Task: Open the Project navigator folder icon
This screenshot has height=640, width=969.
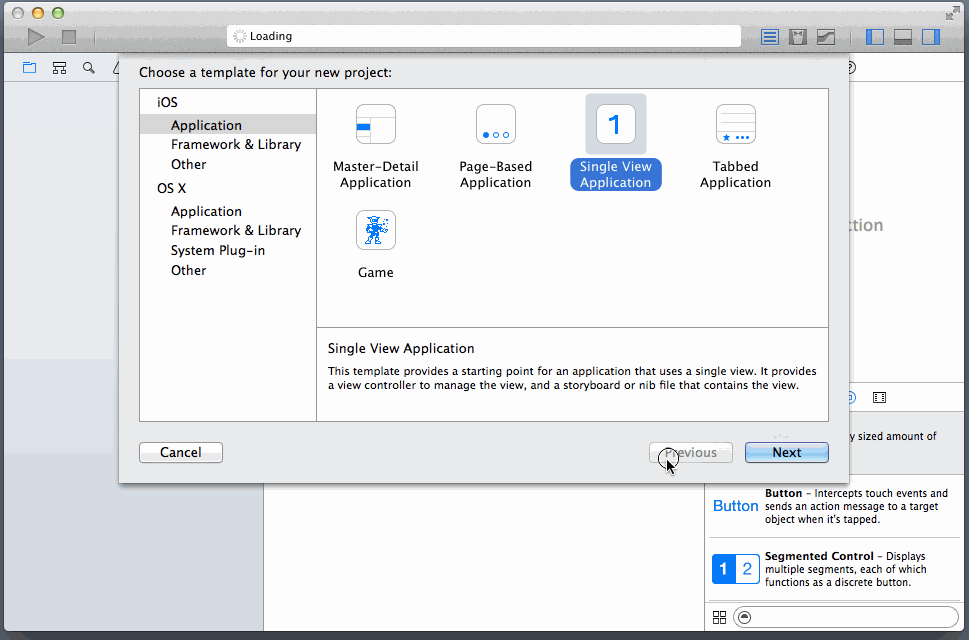Action: tap(30, 68)
